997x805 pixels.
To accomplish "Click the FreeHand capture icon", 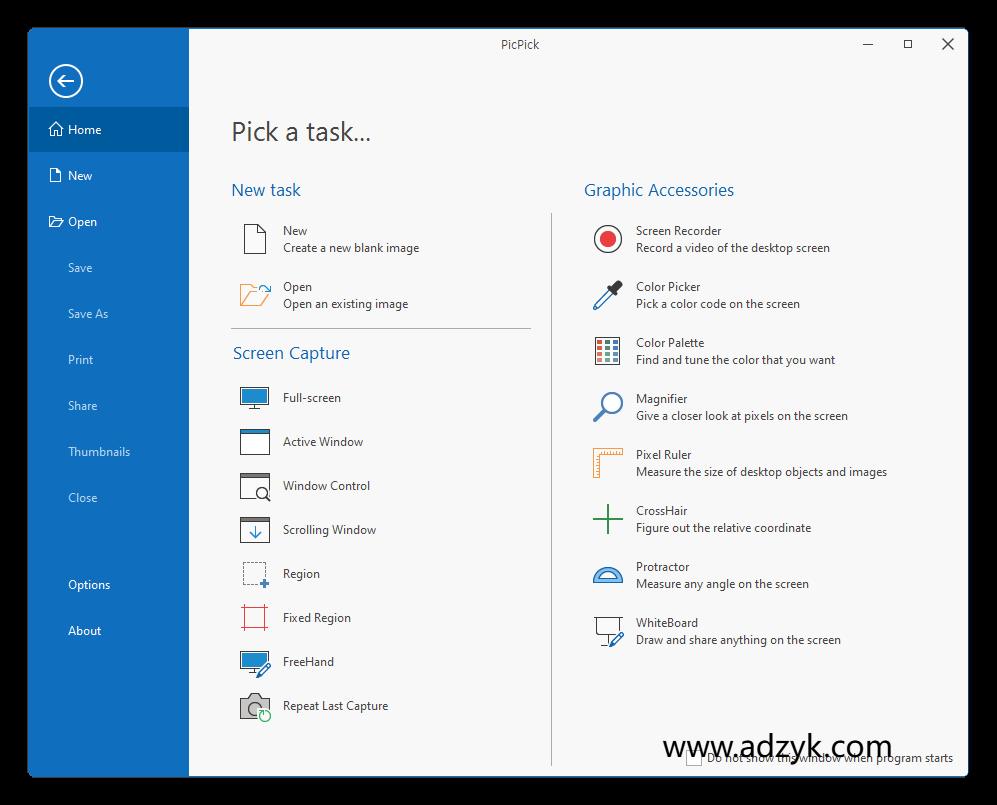I will pos(255,663).
